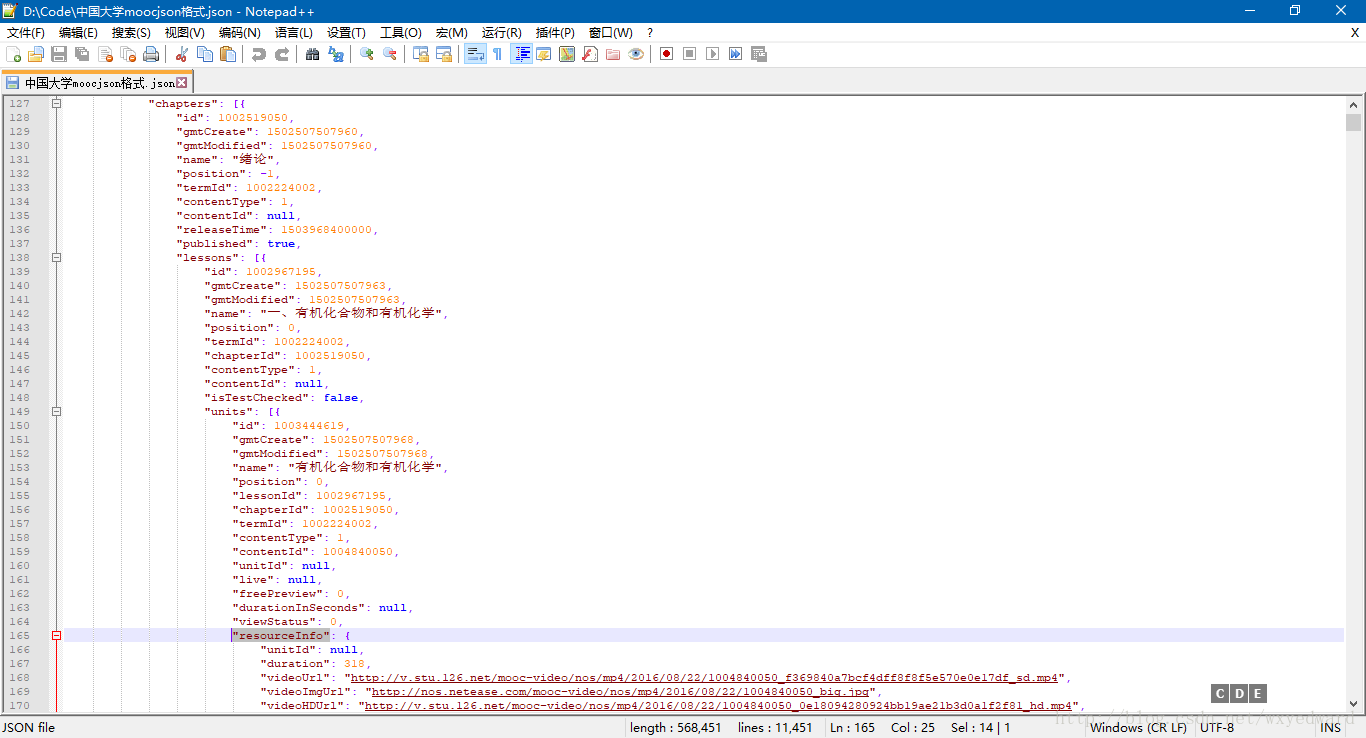Cut selection with the scissors icon

(182, 54)
